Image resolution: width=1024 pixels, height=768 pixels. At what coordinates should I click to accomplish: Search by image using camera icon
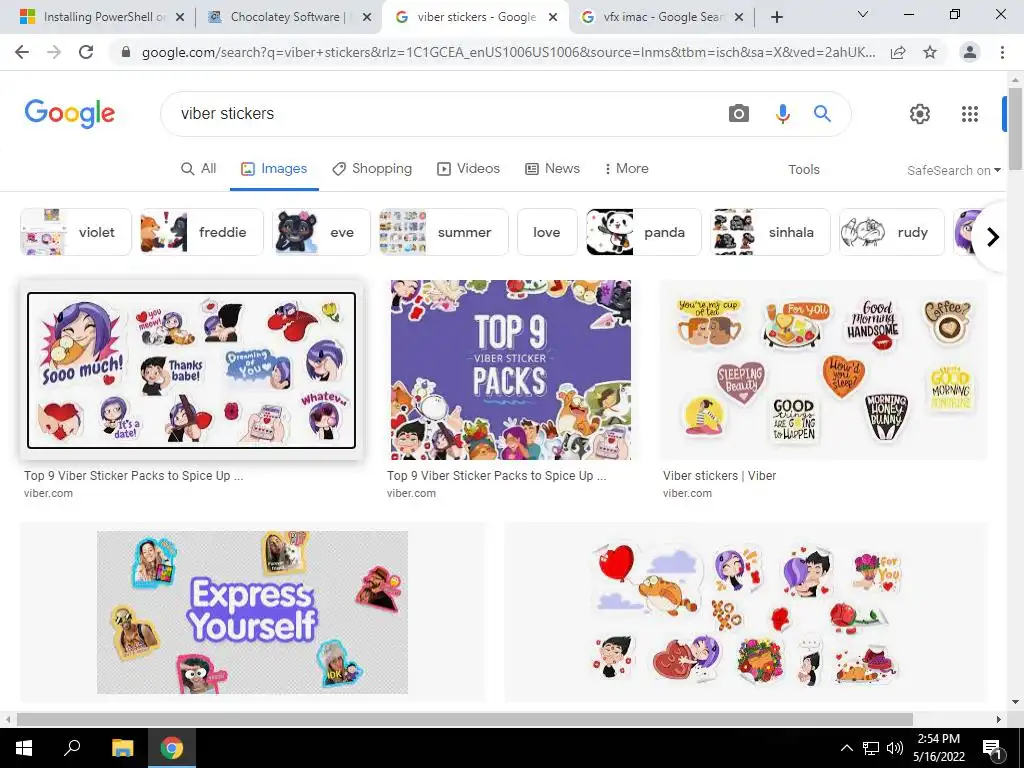pos(739,114)
